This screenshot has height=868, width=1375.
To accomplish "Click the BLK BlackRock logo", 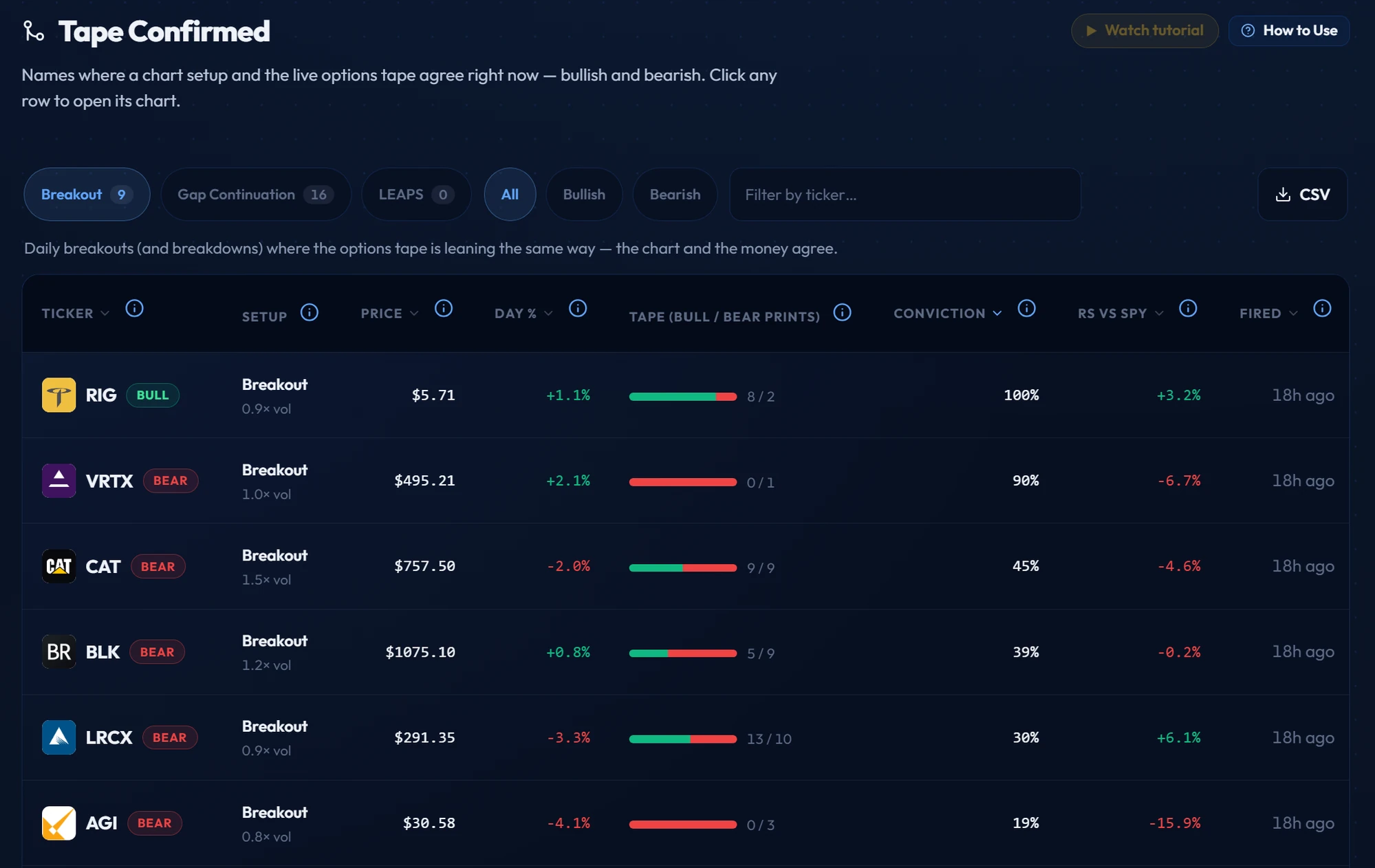I will tap(59, 651).
